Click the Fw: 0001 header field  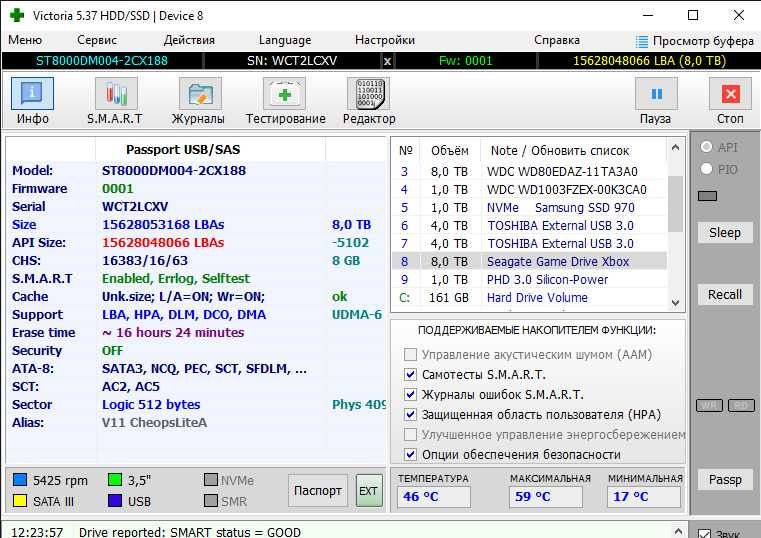[465, 61]
